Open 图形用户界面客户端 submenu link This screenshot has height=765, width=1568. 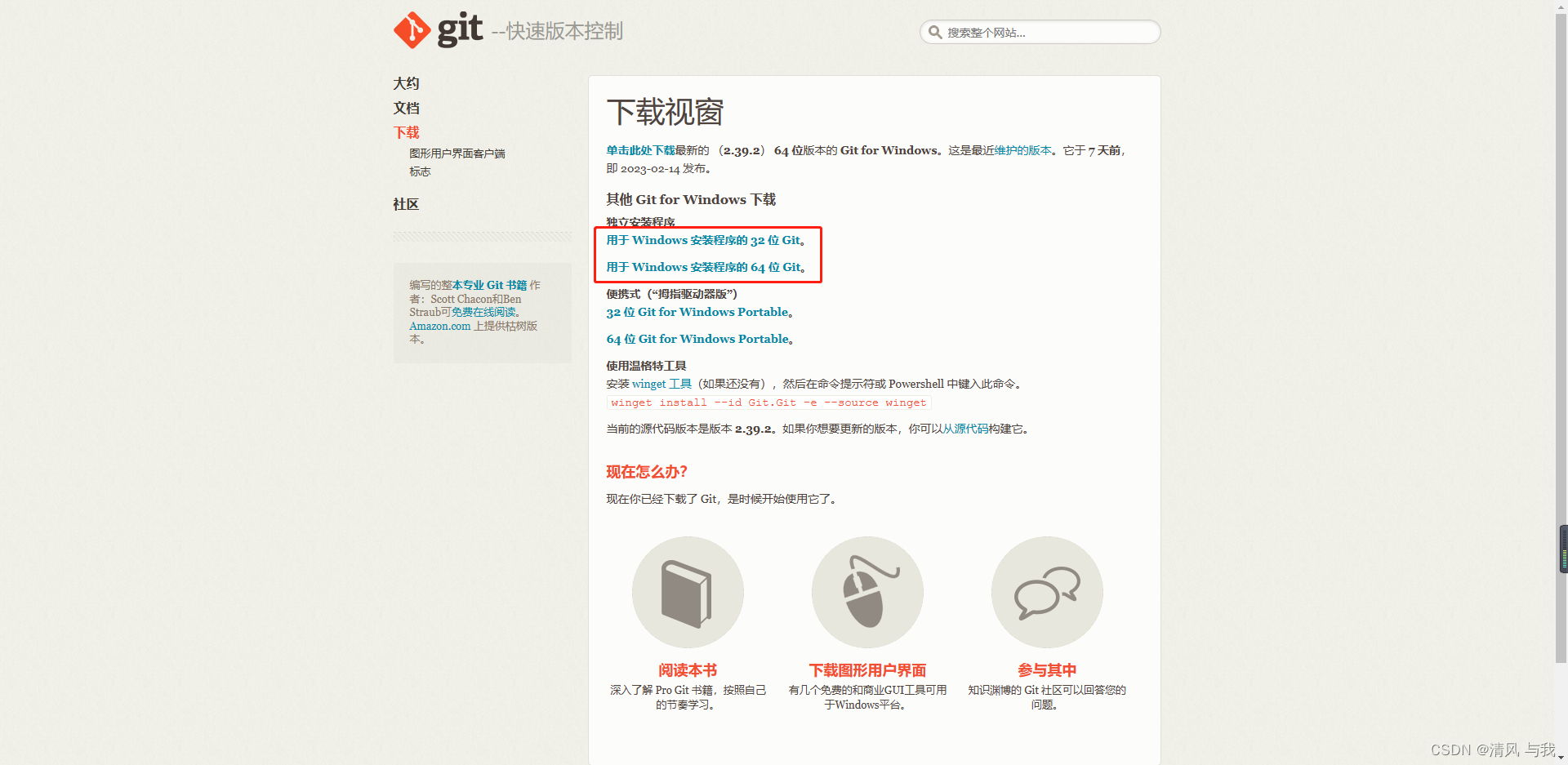pyautogui.click(x=457, y=153)
